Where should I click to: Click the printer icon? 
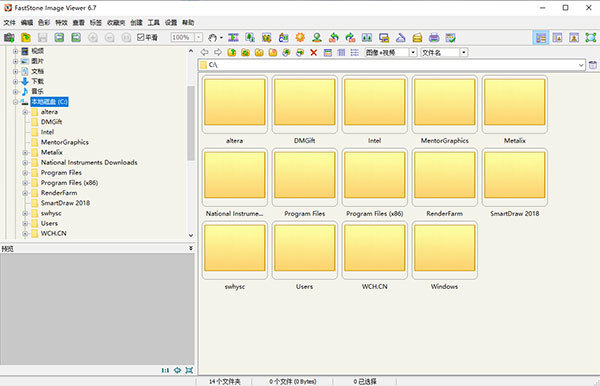pyautogui.click(x=434, y=37)
